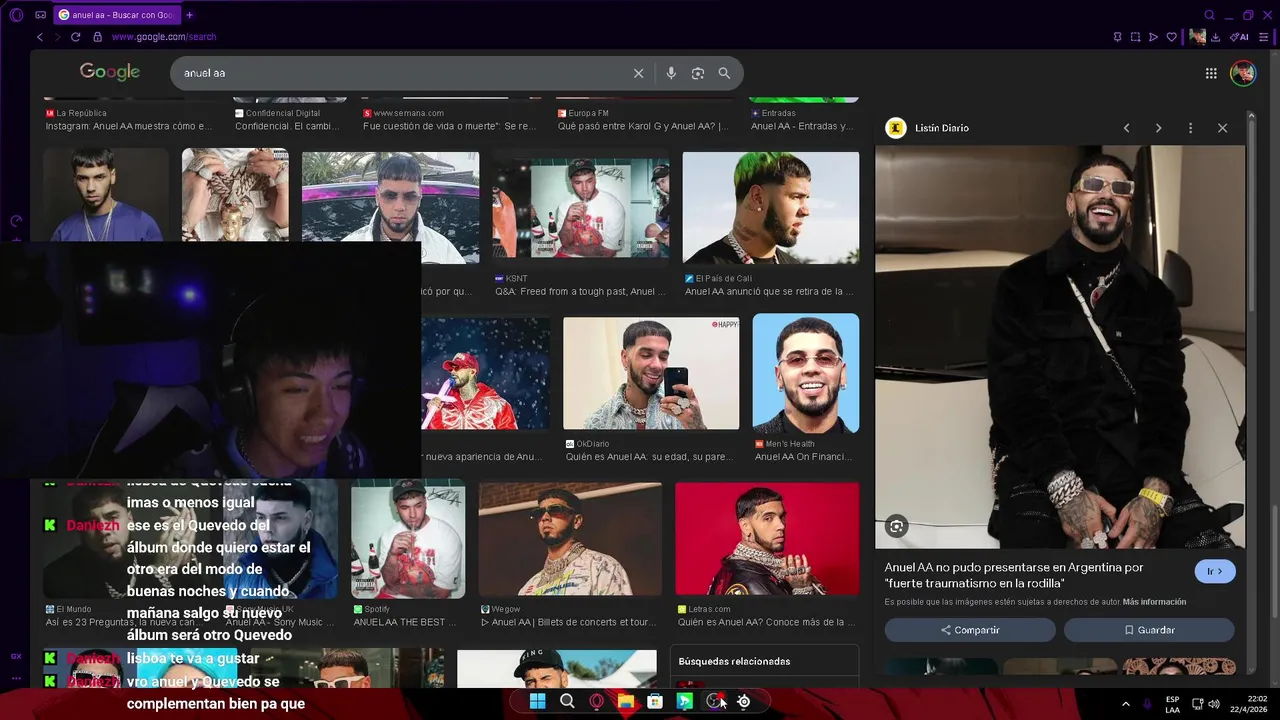Open the KSNT image result thumbnail
Image resolution: width=1280 pixels, height=720 pixels.
580,207
